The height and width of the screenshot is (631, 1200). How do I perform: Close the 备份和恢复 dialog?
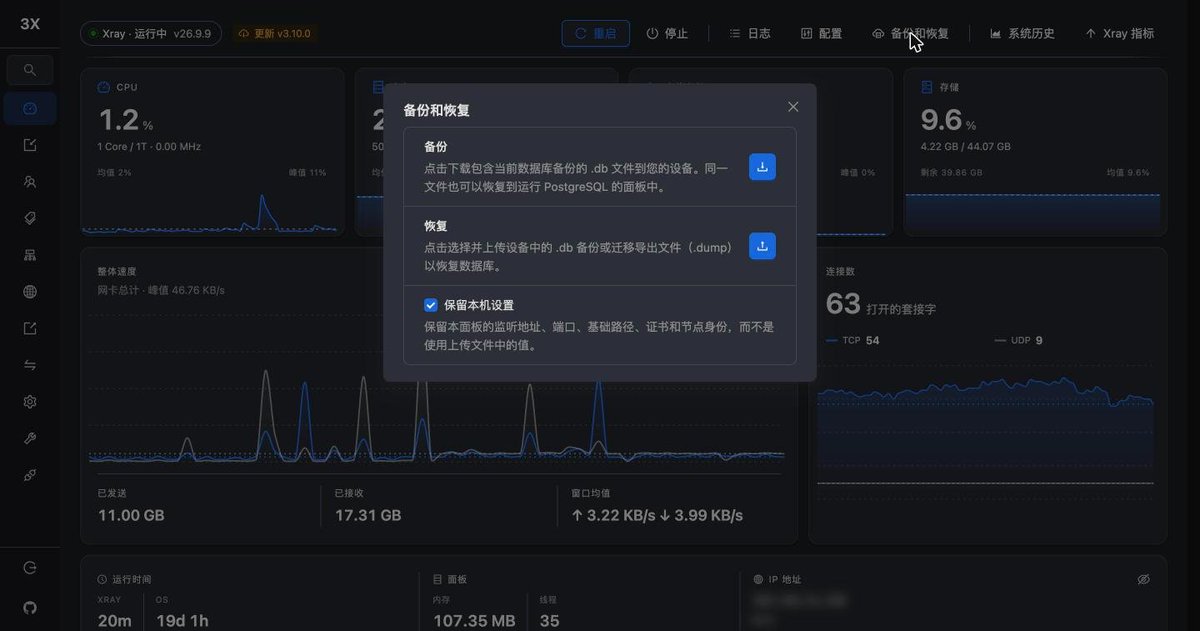pos(793,107)
